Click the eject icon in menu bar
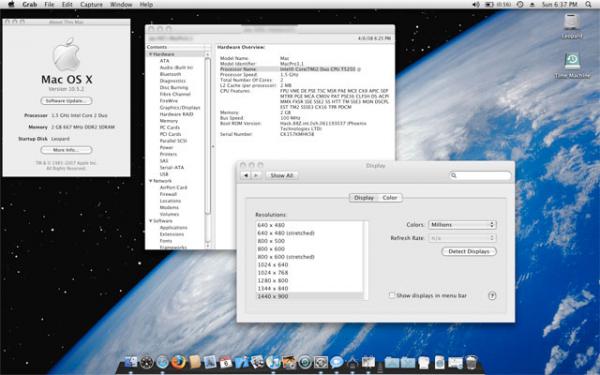This screenshot has height=375, width=600. tap(532, 5)
